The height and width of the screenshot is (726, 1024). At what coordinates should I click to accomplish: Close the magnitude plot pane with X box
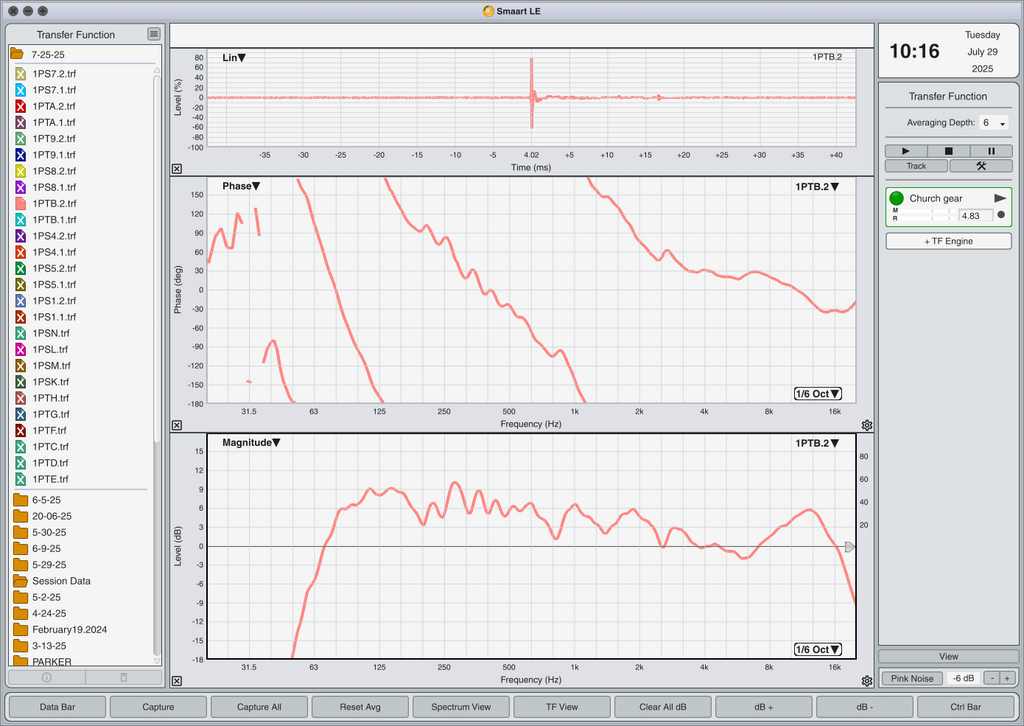tap(177, 681)
